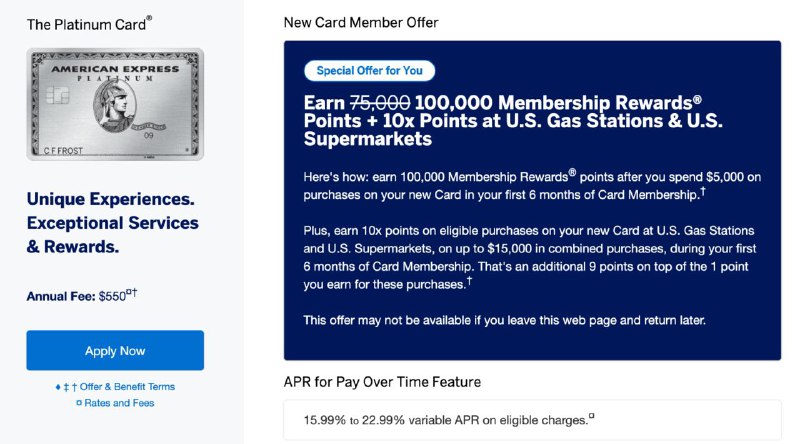Click the registered mark after The Platinum Card
800x444 pixels.
tap(150, 17)
